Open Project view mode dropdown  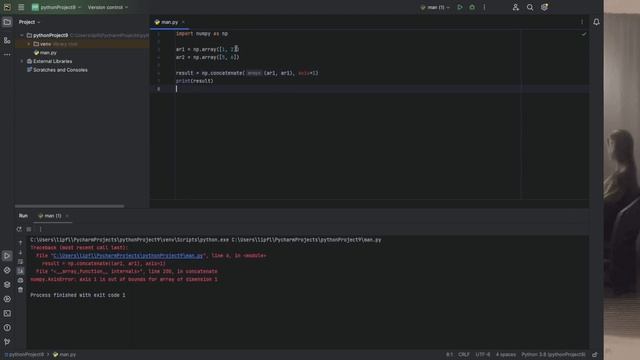point(29,22)
